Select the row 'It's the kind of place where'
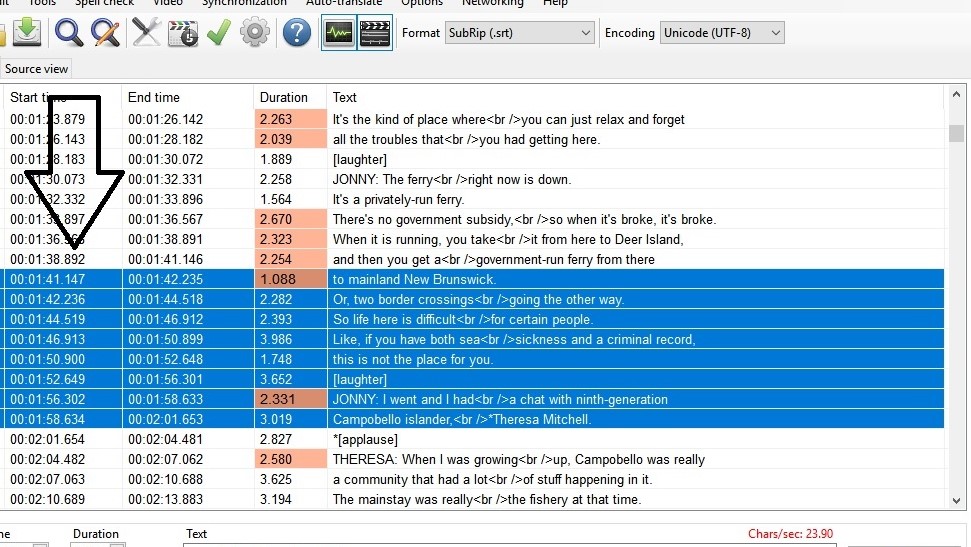The height and width of the screenshot is (547, 971). [474, 119]
